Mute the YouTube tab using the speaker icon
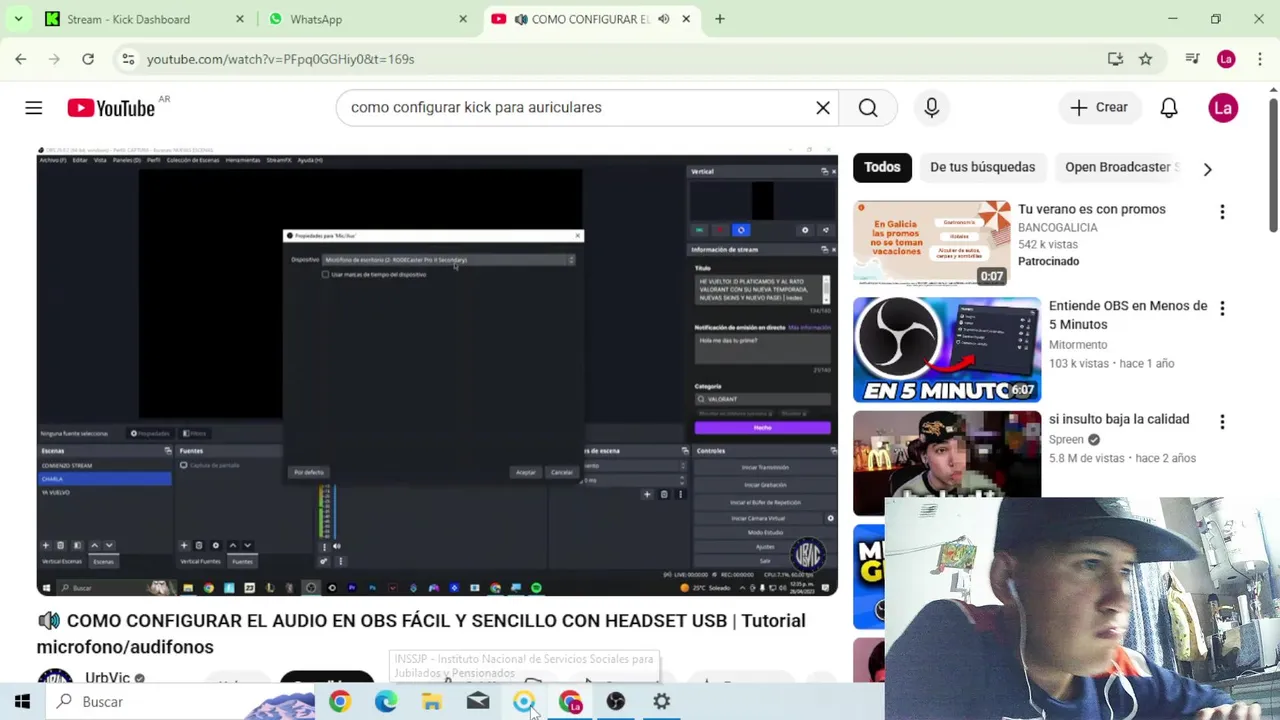The image size is (1280, 720). click(663, 19)
